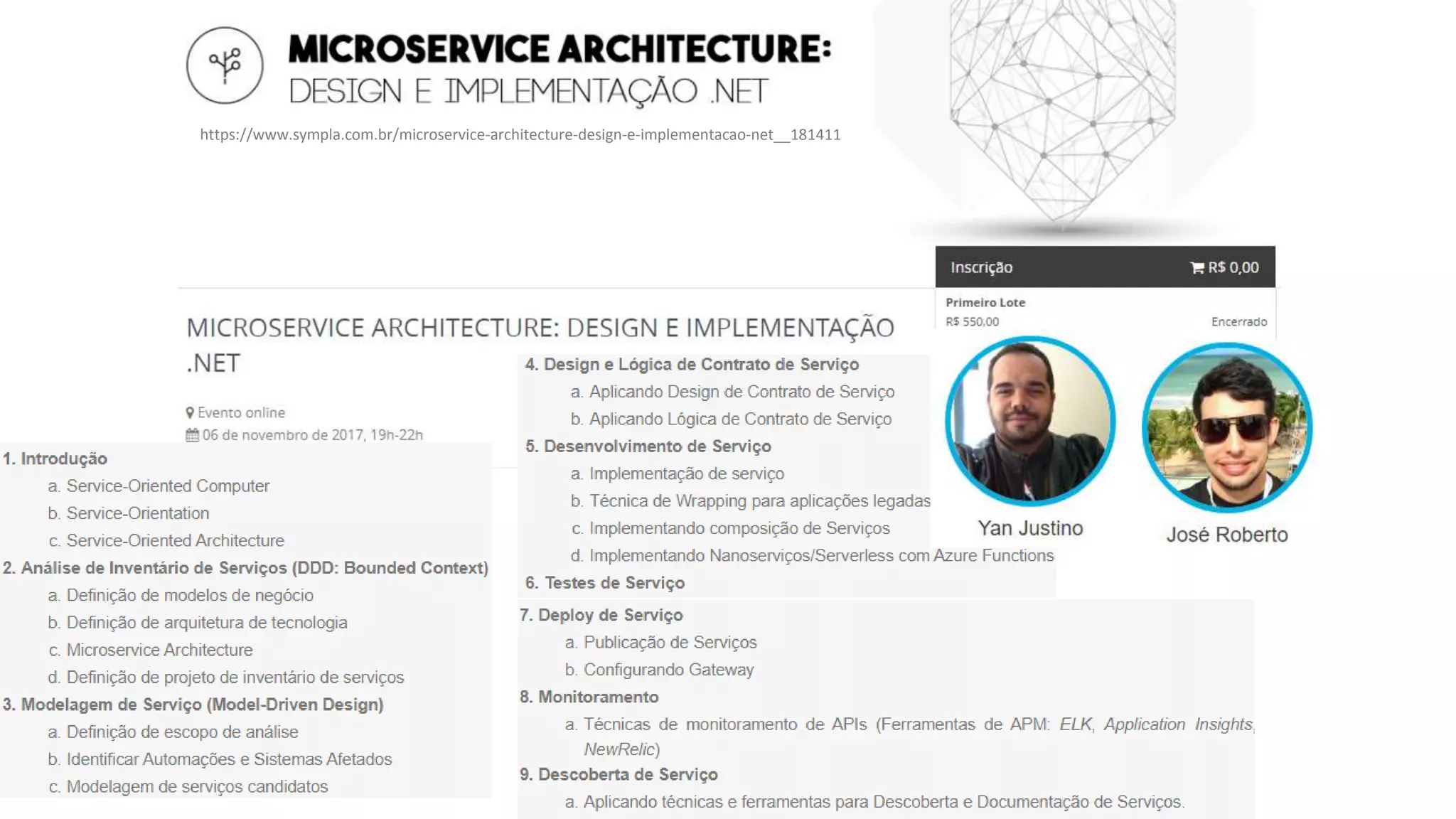Click 'Definição de arquitetura de tecnologia'
Screen dimensions: 1456x819
207,623
